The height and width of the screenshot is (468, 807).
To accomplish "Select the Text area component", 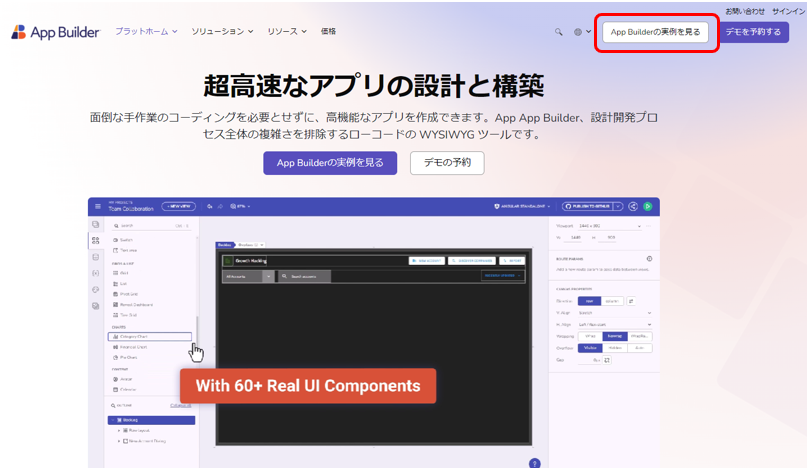I will (125, 250).
